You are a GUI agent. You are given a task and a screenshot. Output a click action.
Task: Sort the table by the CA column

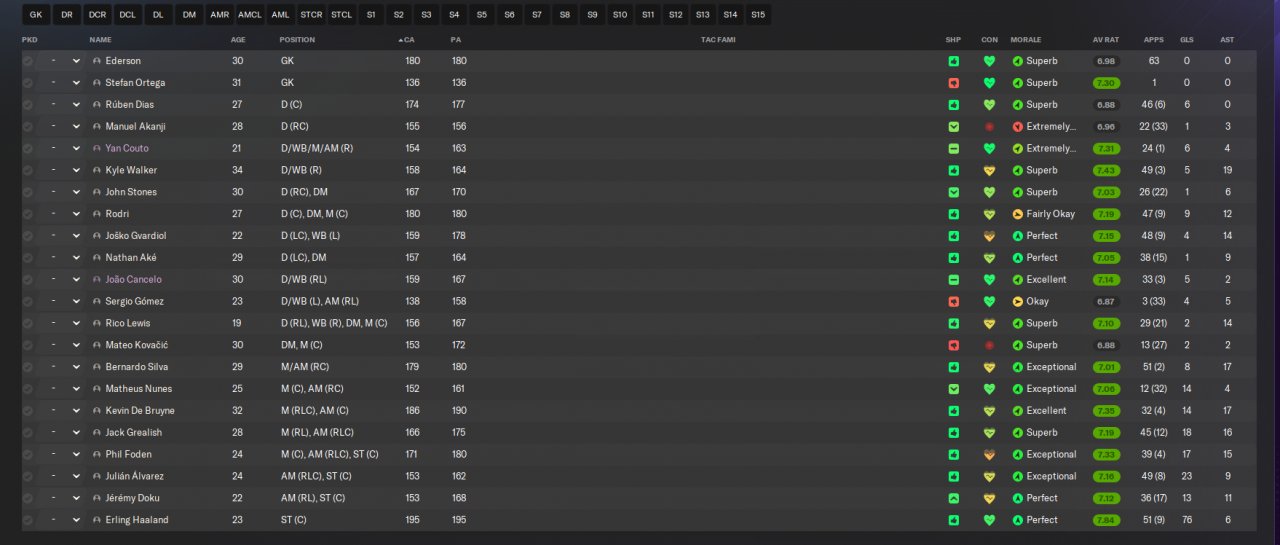(407, 40)
